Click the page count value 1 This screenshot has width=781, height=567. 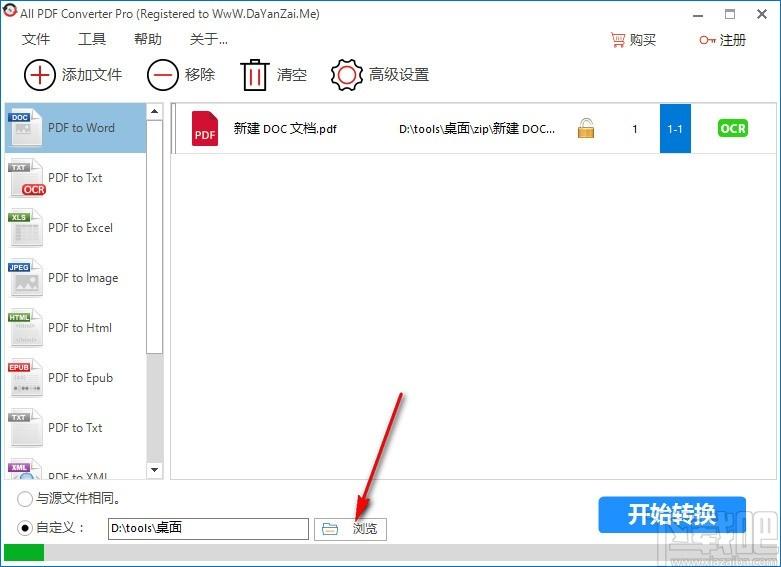635,129
